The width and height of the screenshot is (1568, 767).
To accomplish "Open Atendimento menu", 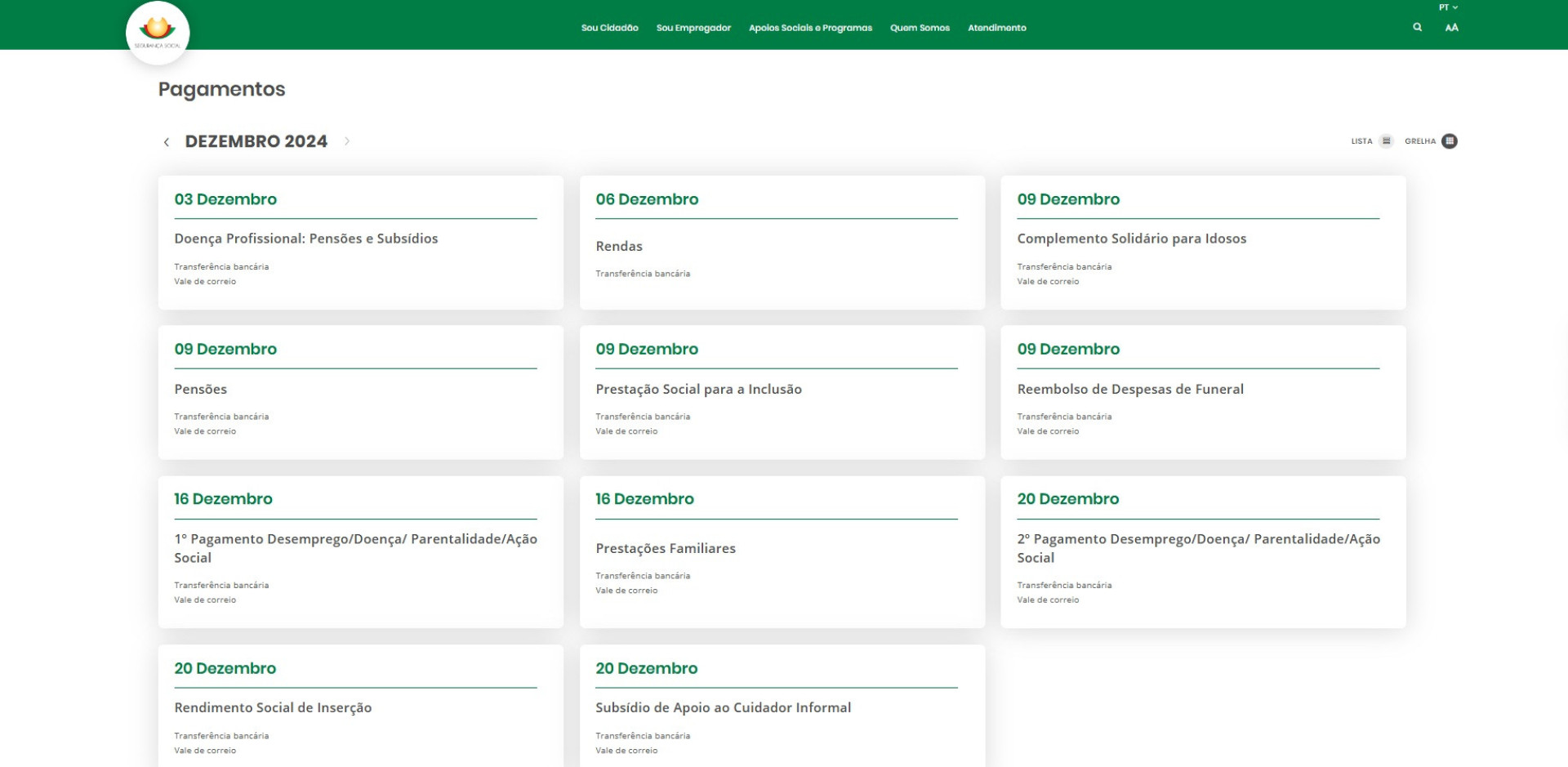I will [997, 28].
